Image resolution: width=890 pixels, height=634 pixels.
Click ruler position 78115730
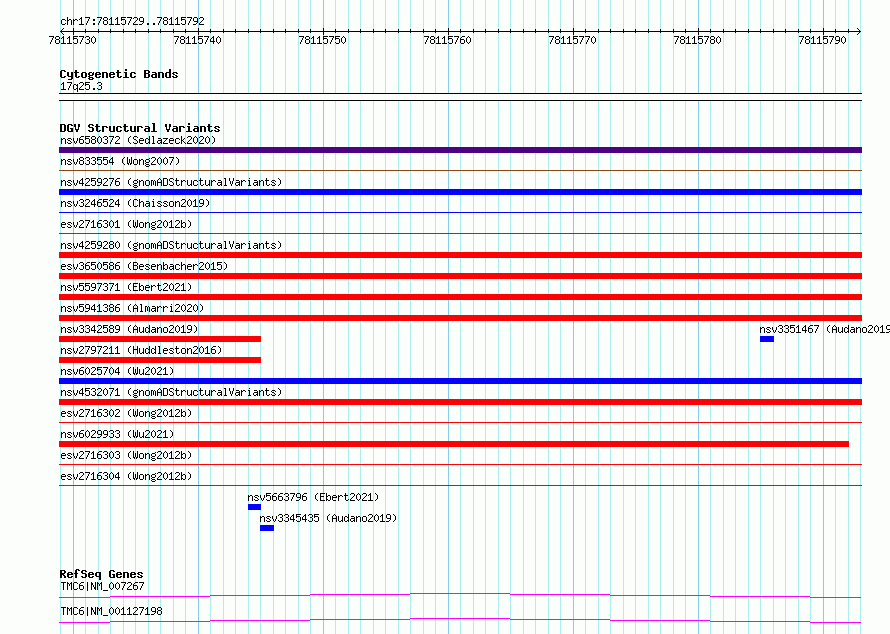[73, 40]
